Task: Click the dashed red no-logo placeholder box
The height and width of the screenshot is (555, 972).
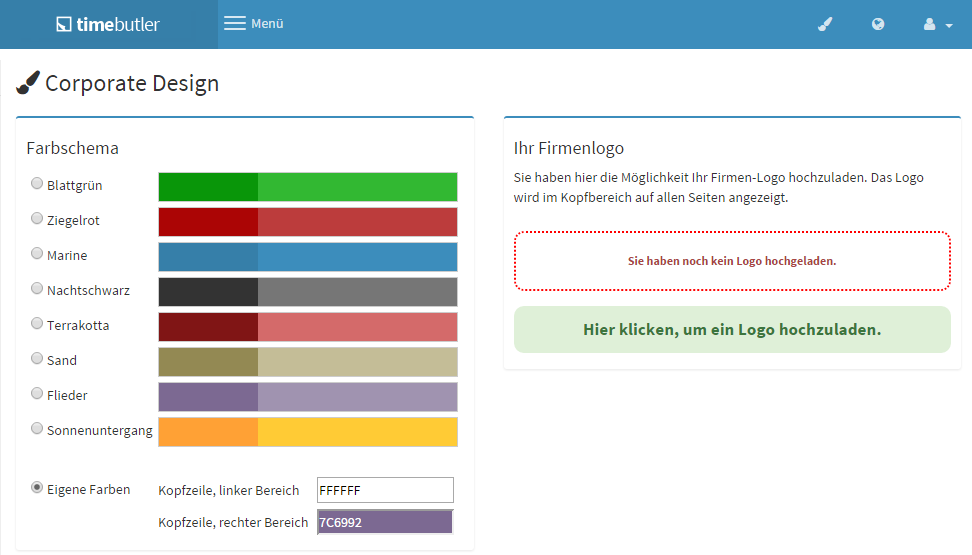Action: click(732, 261)
